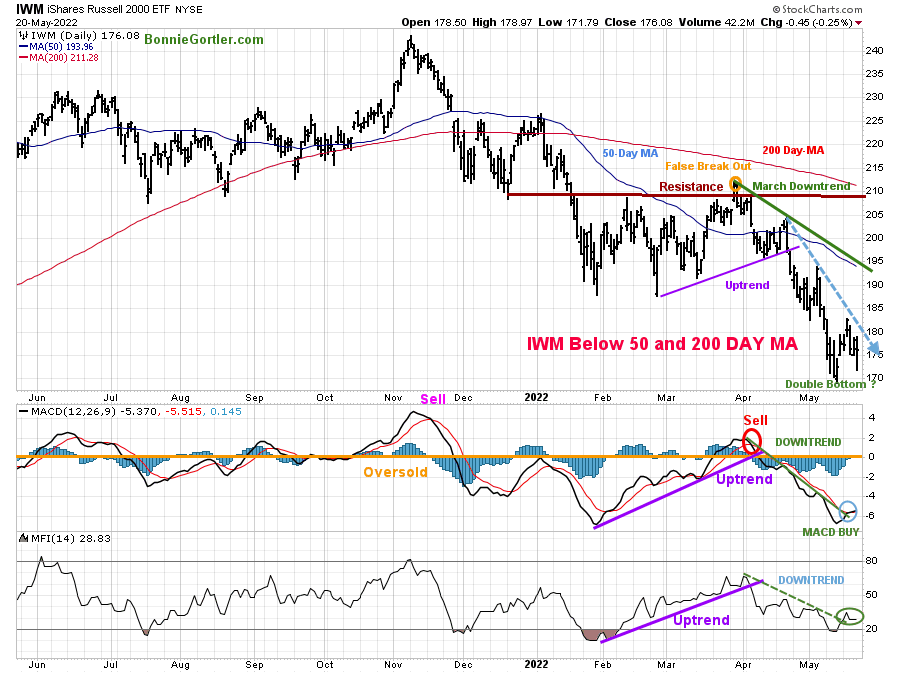Click the MA(50) 193.96 legend entry
Image resolution: width=900 pixels, height=673 pixels.
[x=56, y=47]
